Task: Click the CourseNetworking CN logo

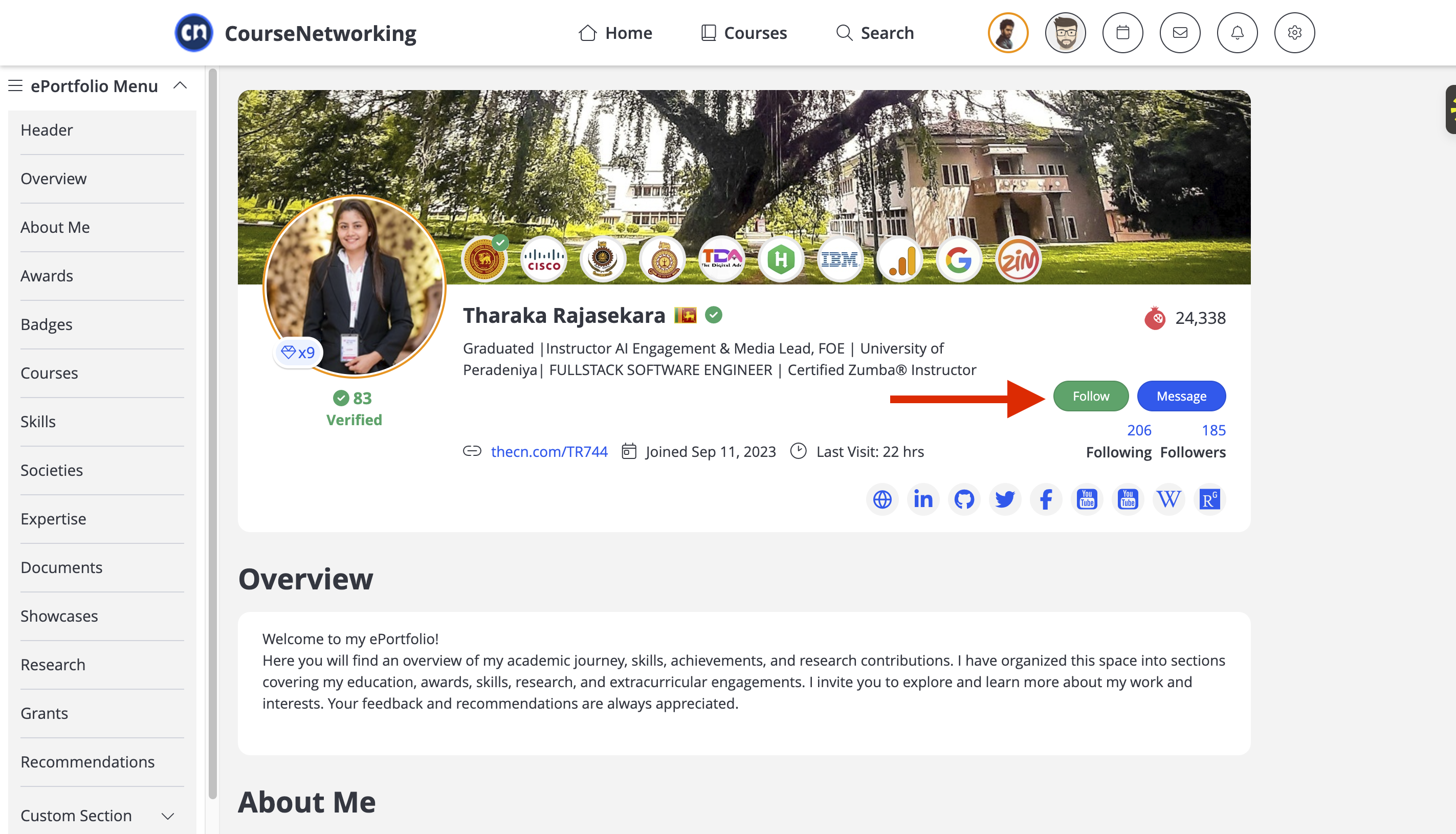Action: [193, 33]
